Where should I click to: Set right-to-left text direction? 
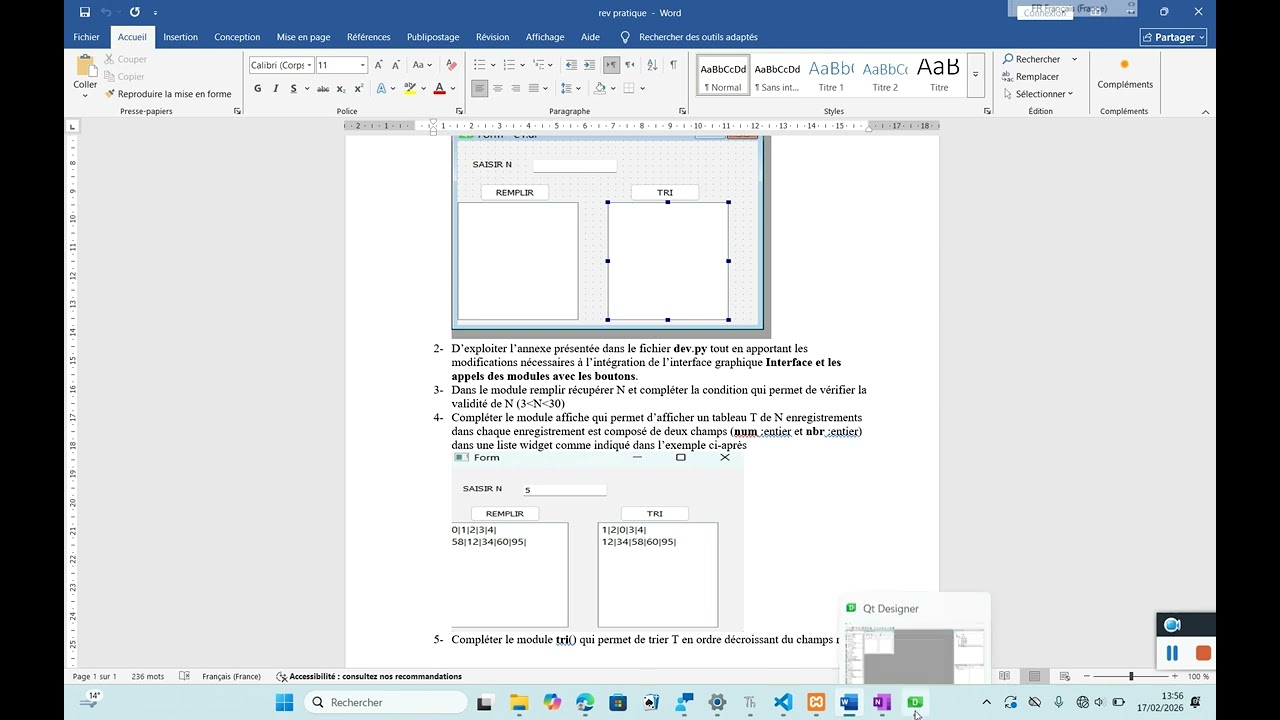coord(629,65)
